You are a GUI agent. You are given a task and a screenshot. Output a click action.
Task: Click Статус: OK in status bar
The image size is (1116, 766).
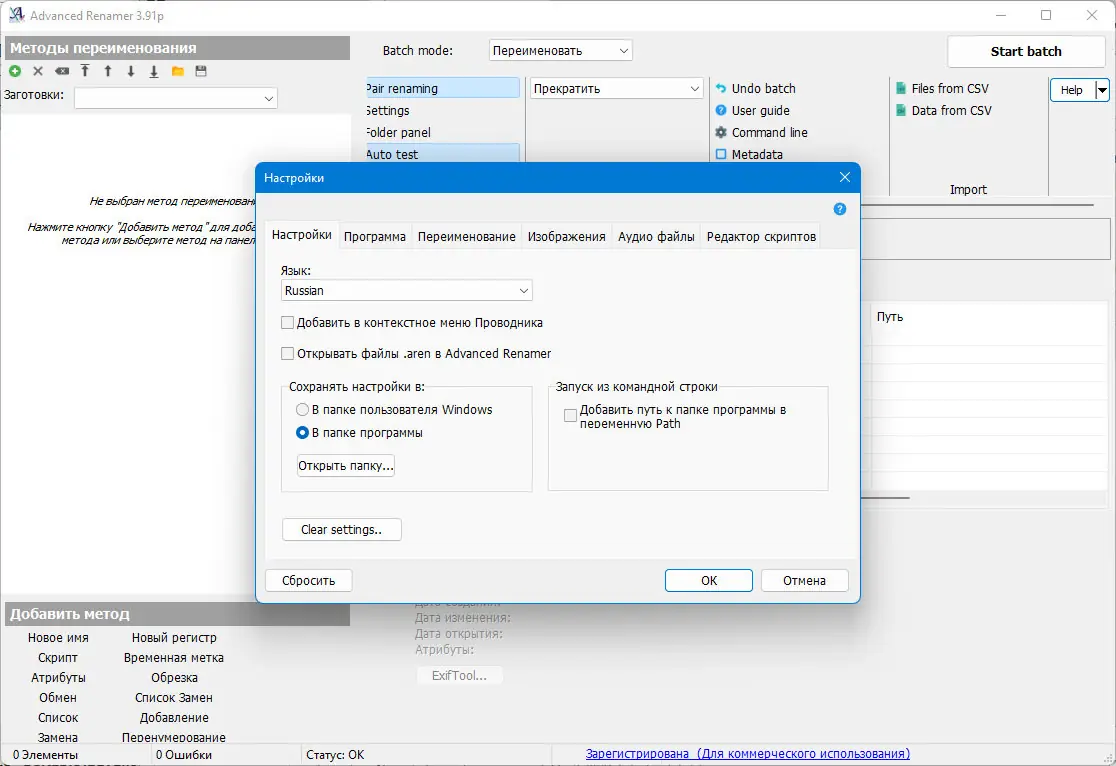pos(335,755)
